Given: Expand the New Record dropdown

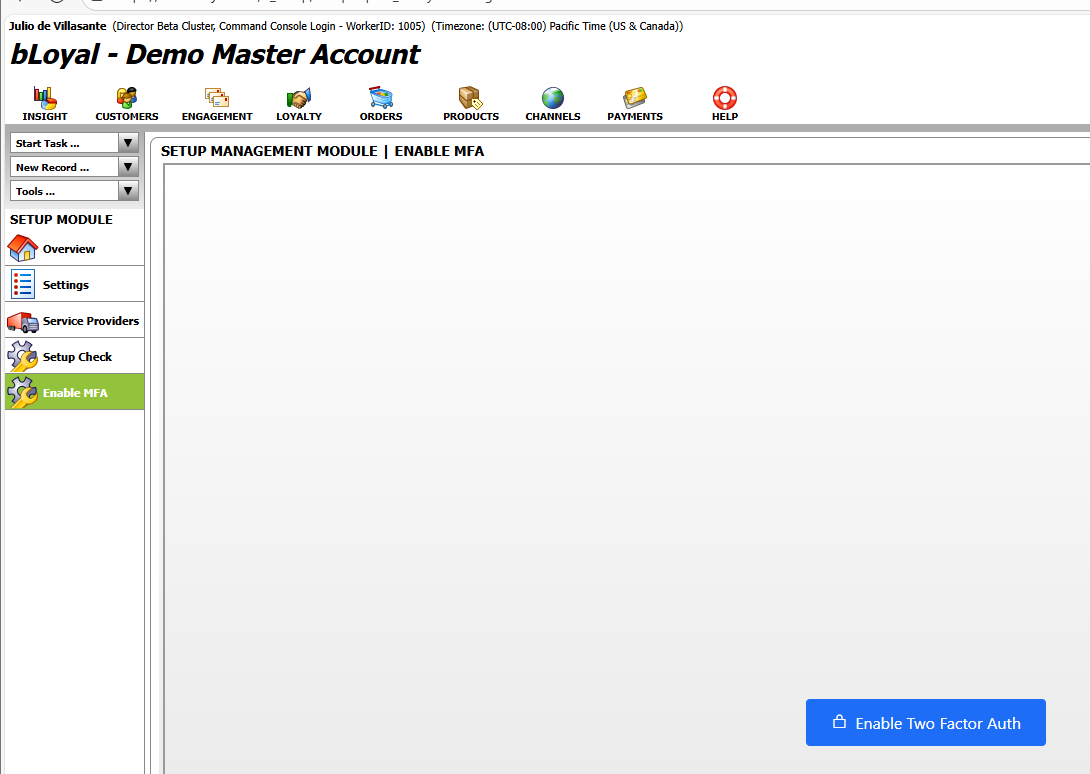Looking at the screenshot, I should click(128, 167).
